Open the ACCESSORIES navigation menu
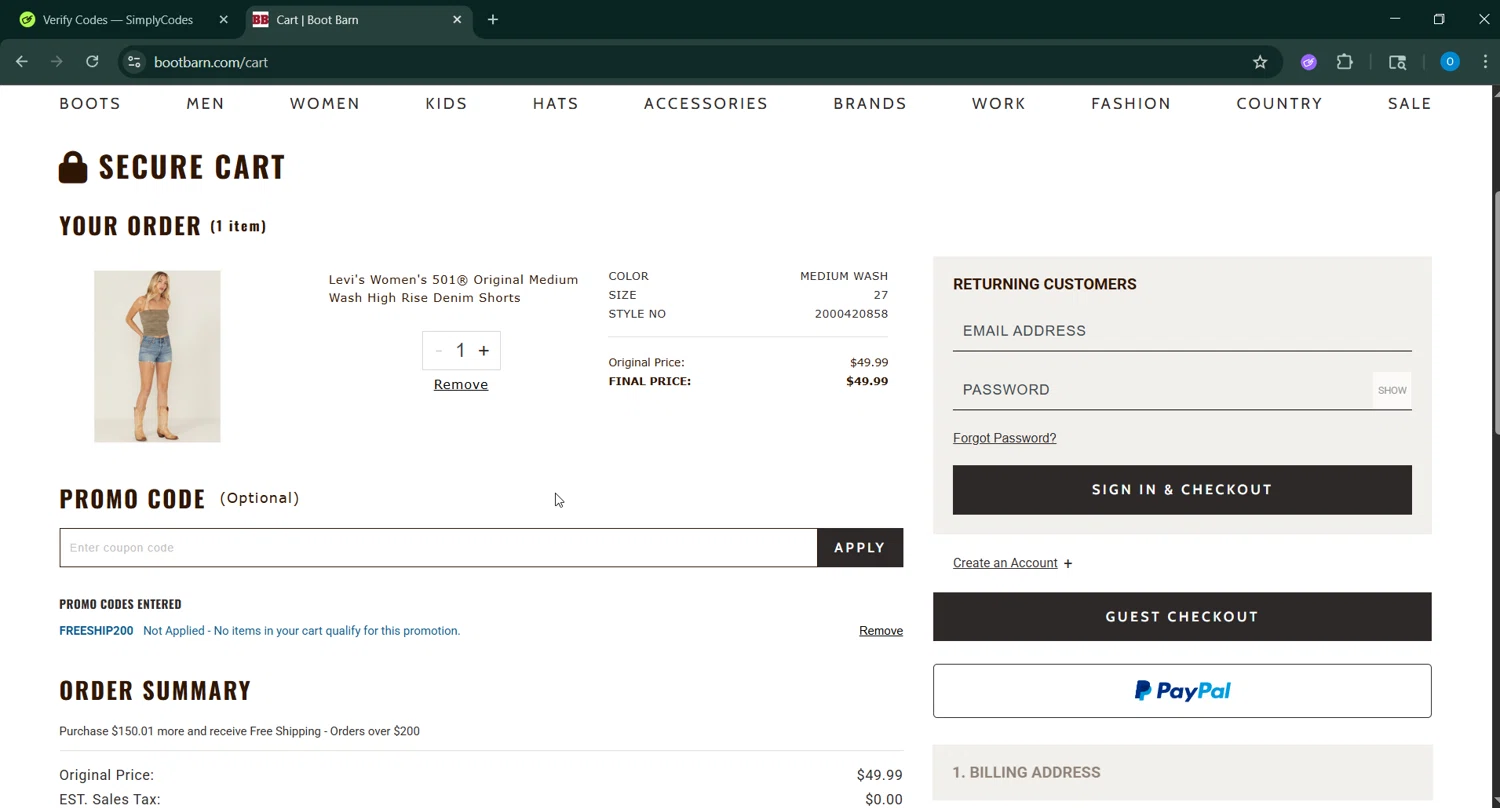Screen dimensions: 1500x808 pyautogui.click(x=706, y=103)
